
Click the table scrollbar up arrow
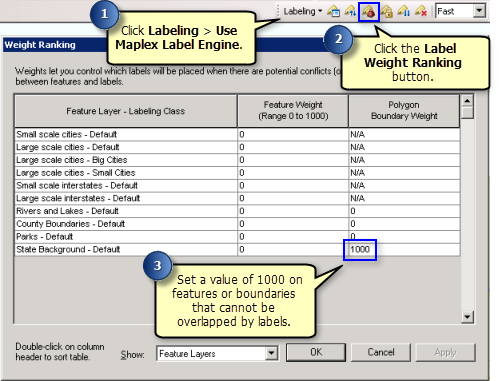click(467, 100)
